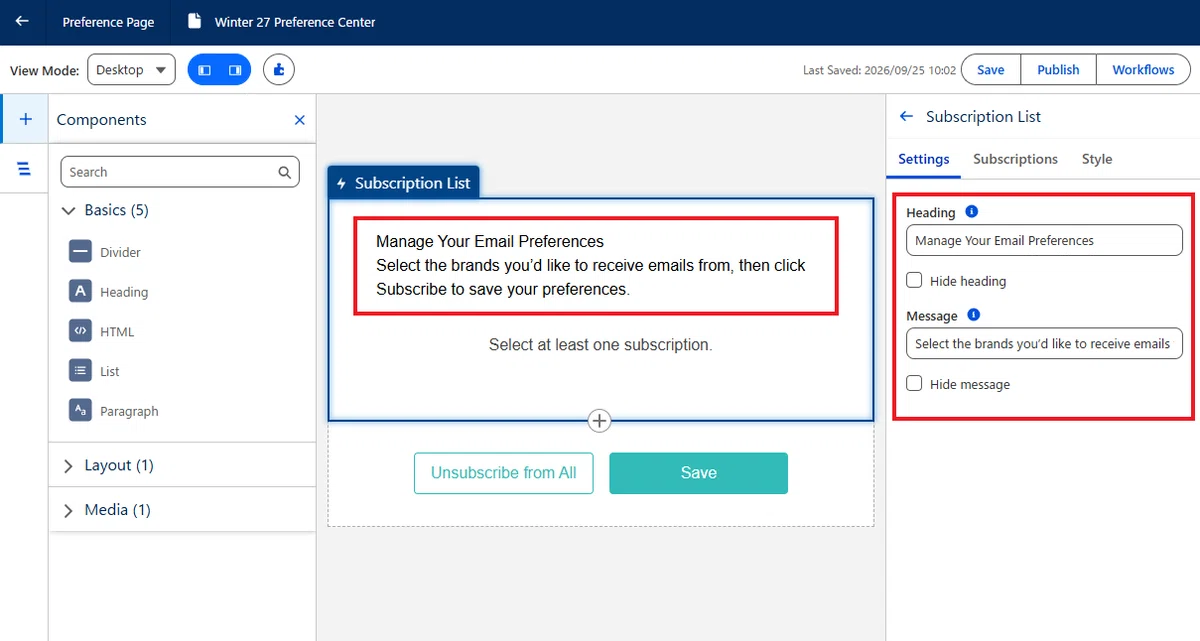Click the magnifier icon in Components search
Screen dimensions: 1200x641
click(284, 172)
